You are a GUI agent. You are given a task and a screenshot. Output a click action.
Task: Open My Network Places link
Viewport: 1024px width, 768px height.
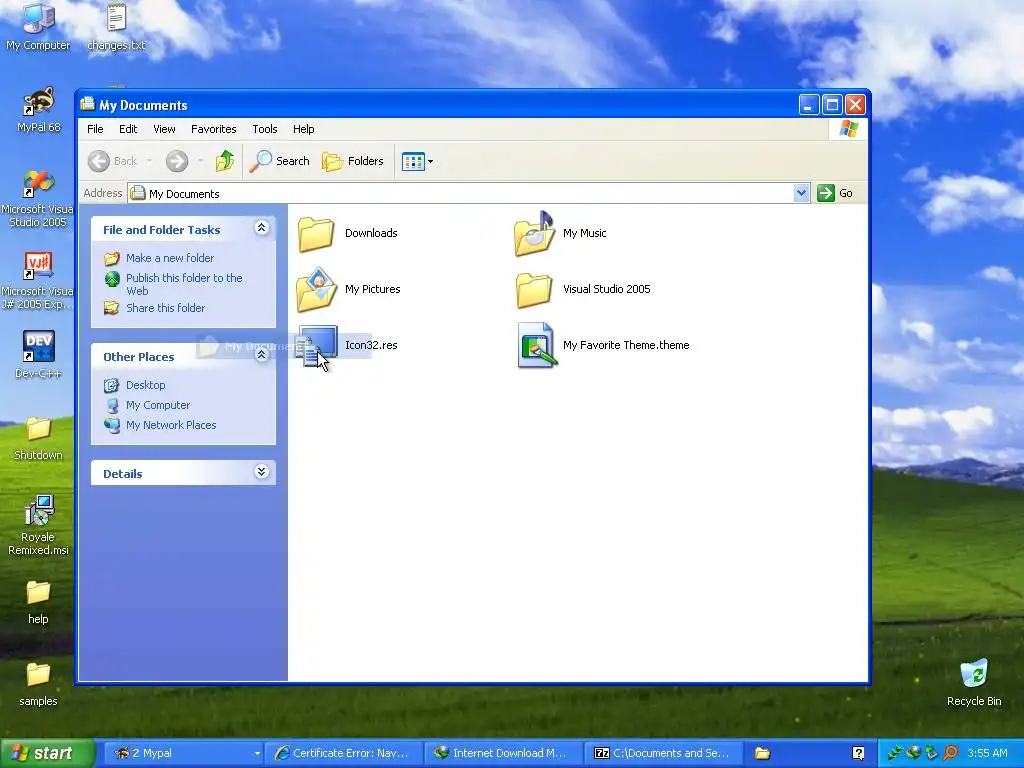click(x=170, y=425)
